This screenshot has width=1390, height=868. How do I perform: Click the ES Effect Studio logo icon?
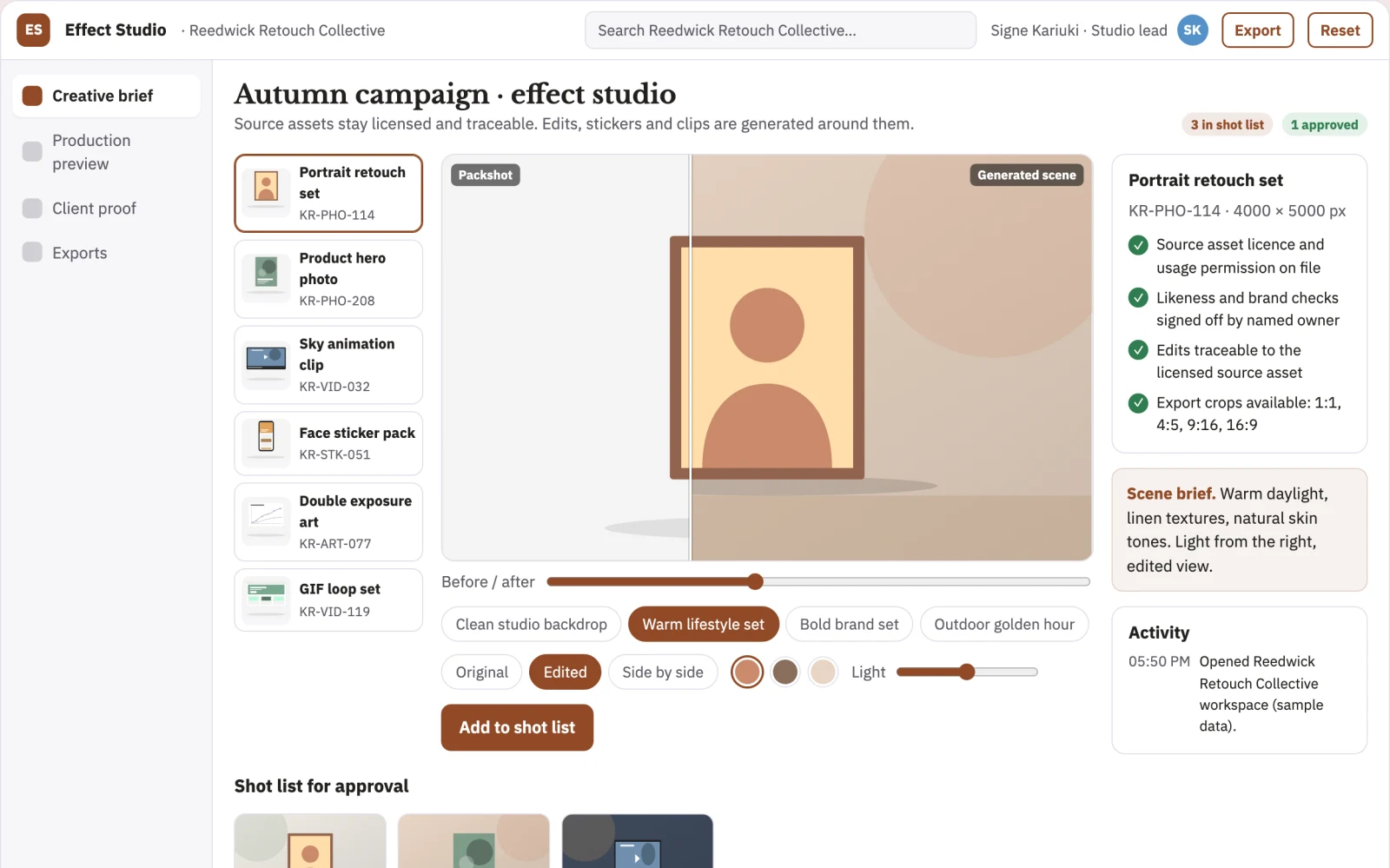34,30
